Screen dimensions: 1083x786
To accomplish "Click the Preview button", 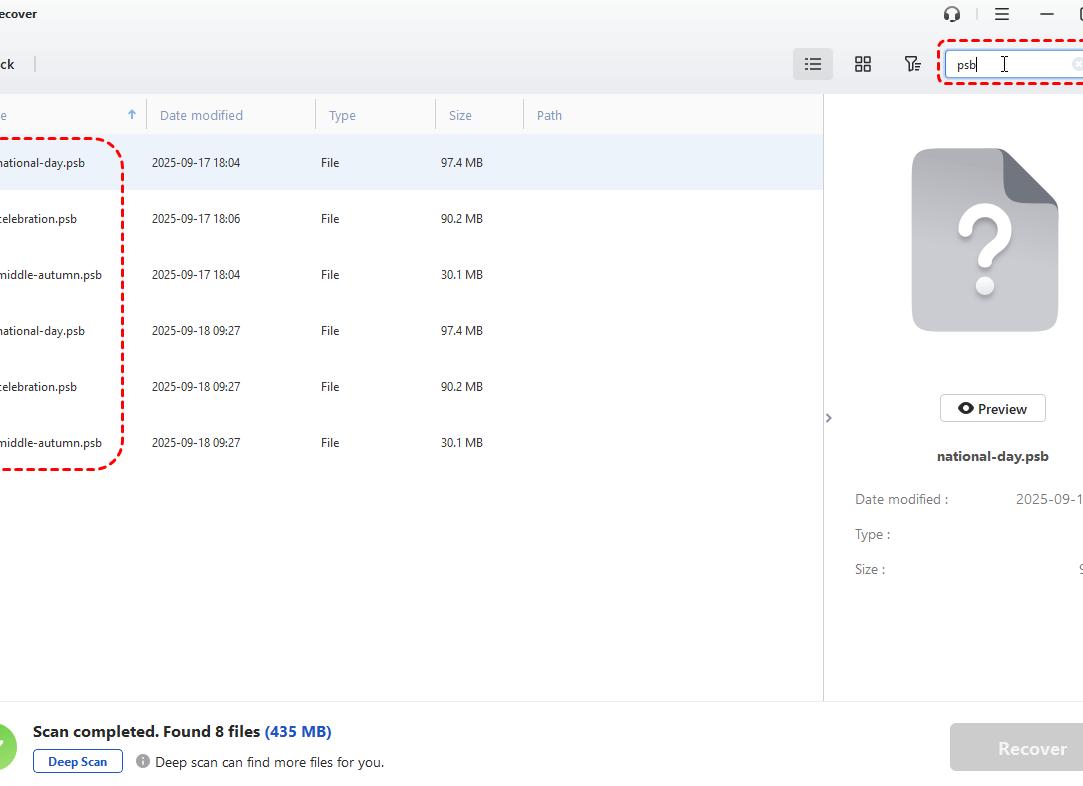I will pos(992,408).
